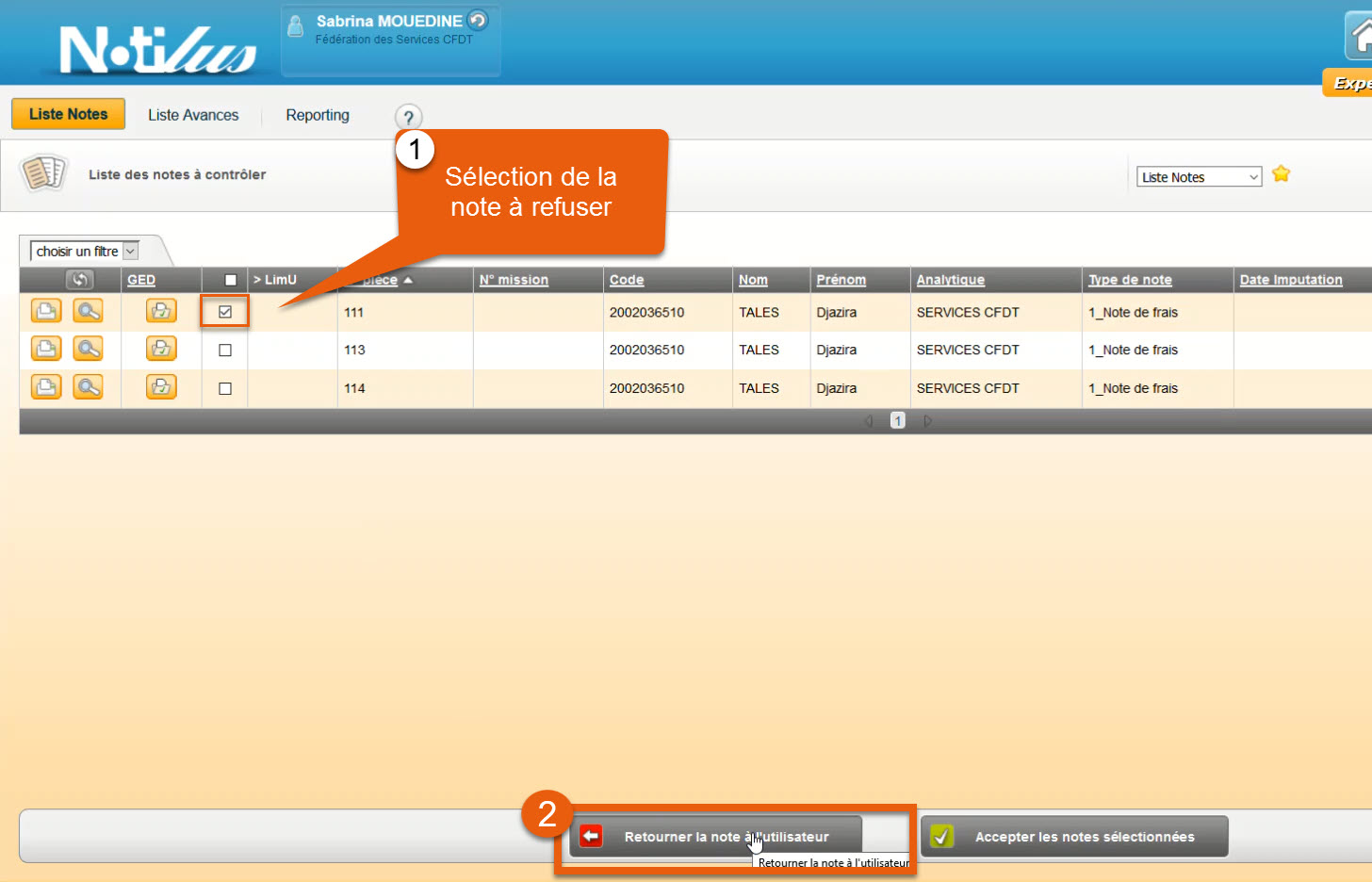The image size is (1372, 882).
Task: Click the yellow favorite star icon
Action: 1281,174
